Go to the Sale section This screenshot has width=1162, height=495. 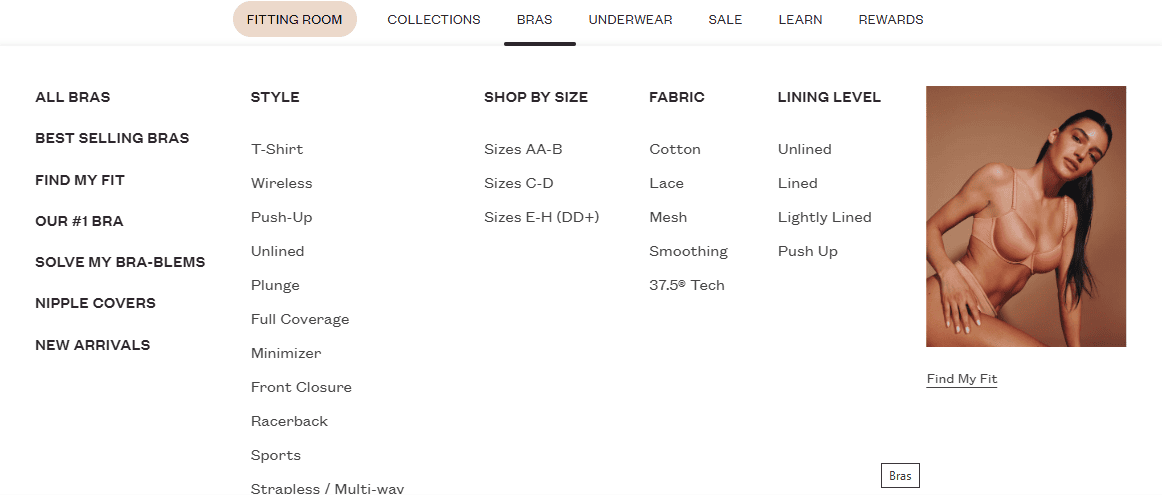click(x=725, y=20)
